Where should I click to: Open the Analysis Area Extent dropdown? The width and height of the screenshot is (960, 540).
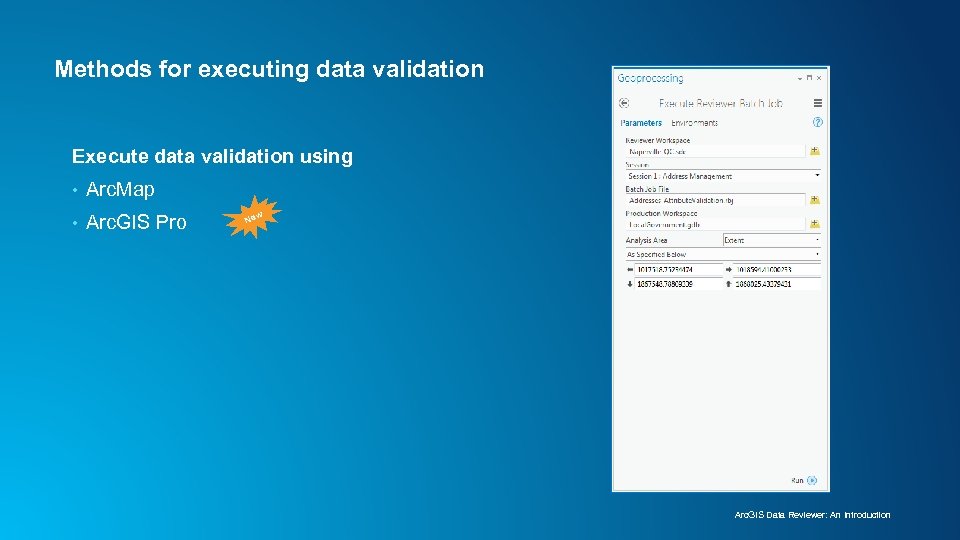pos(771,240)
